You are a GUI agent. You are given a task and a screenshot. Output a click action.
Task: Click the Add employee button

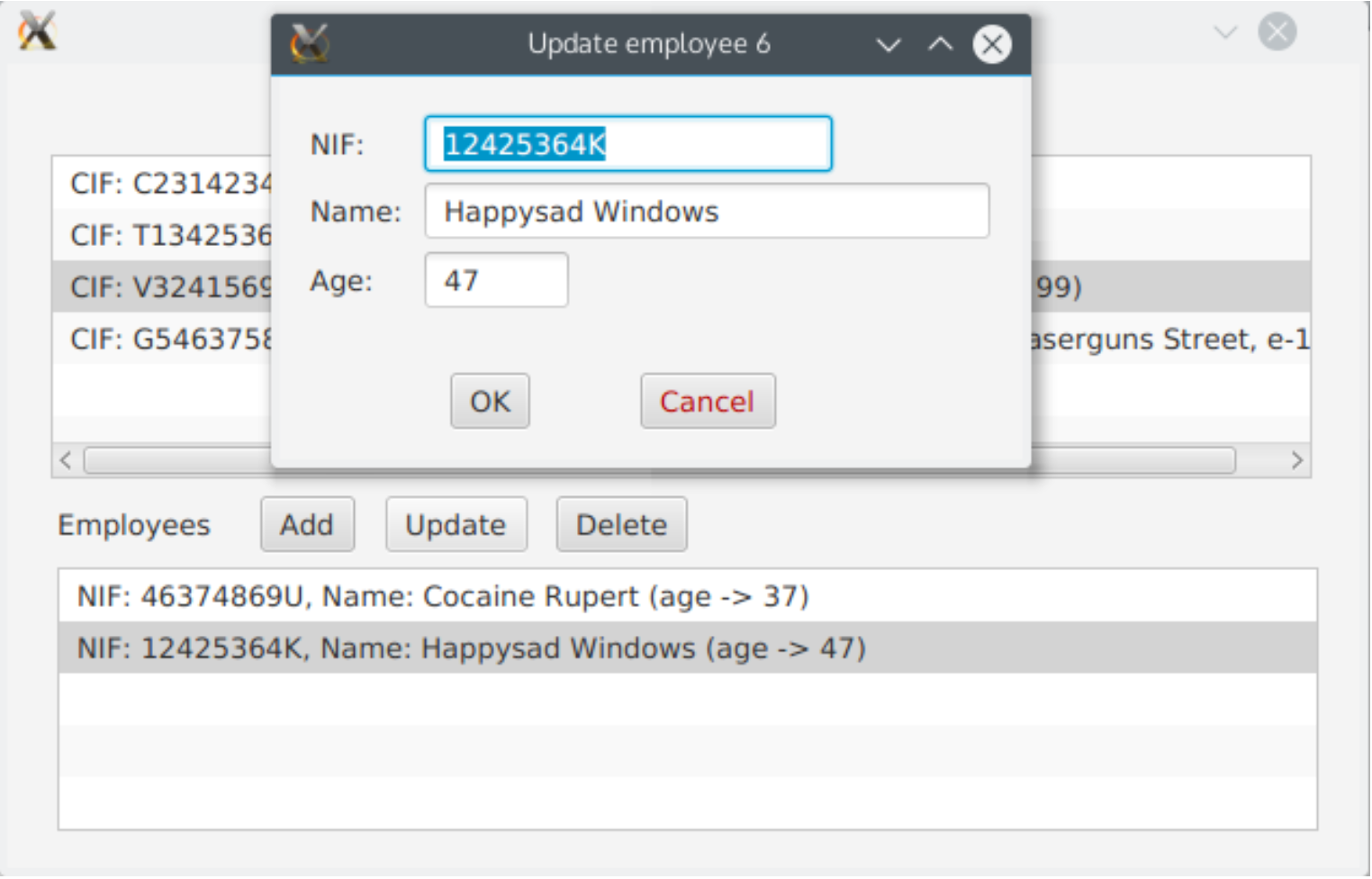pos(307,525)
